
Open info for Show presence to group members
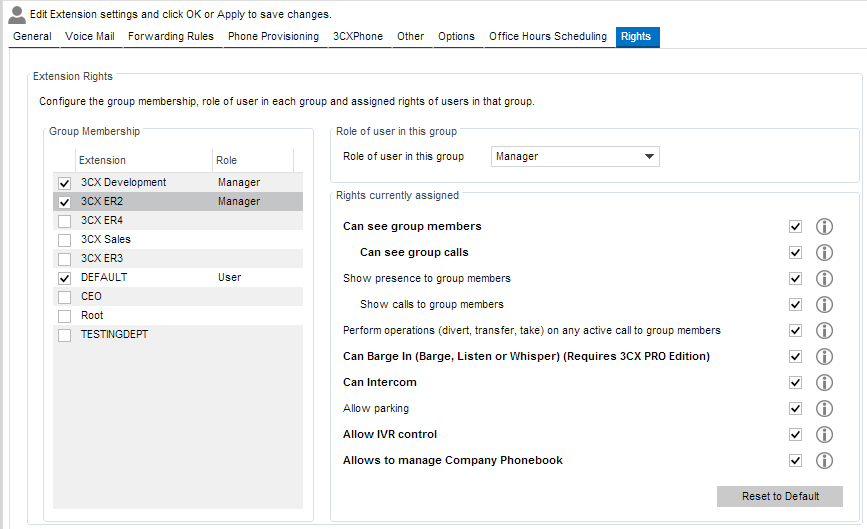pos(824,279)
